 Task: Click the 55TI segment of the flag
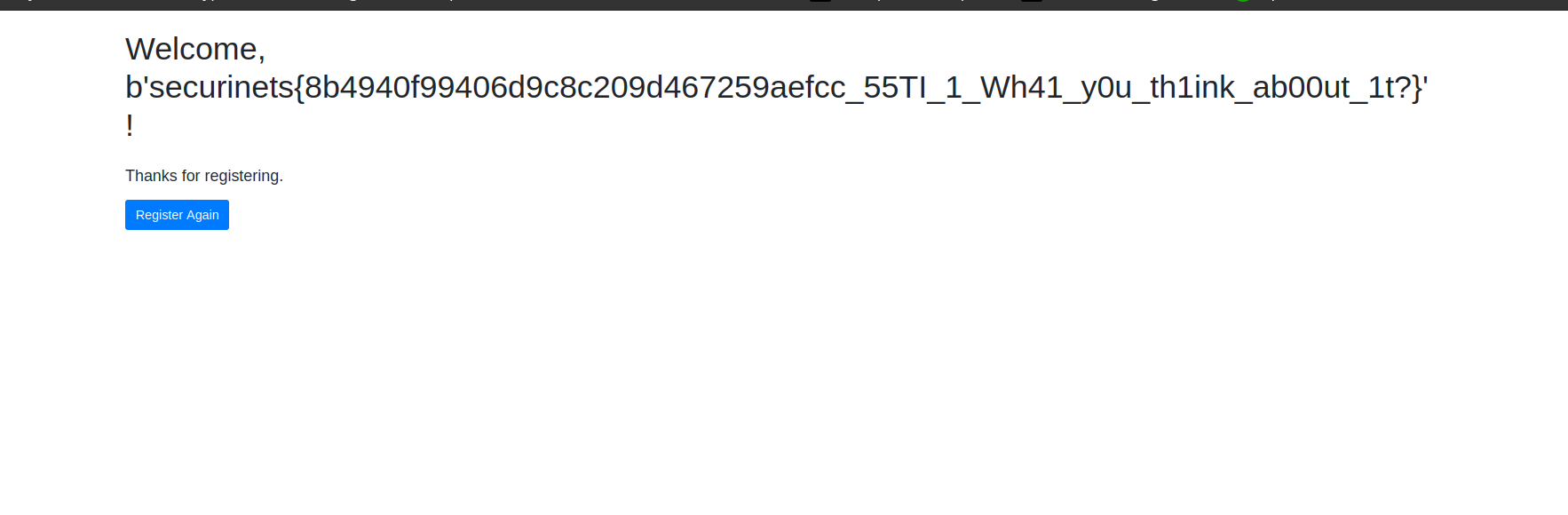coord(895,87)
